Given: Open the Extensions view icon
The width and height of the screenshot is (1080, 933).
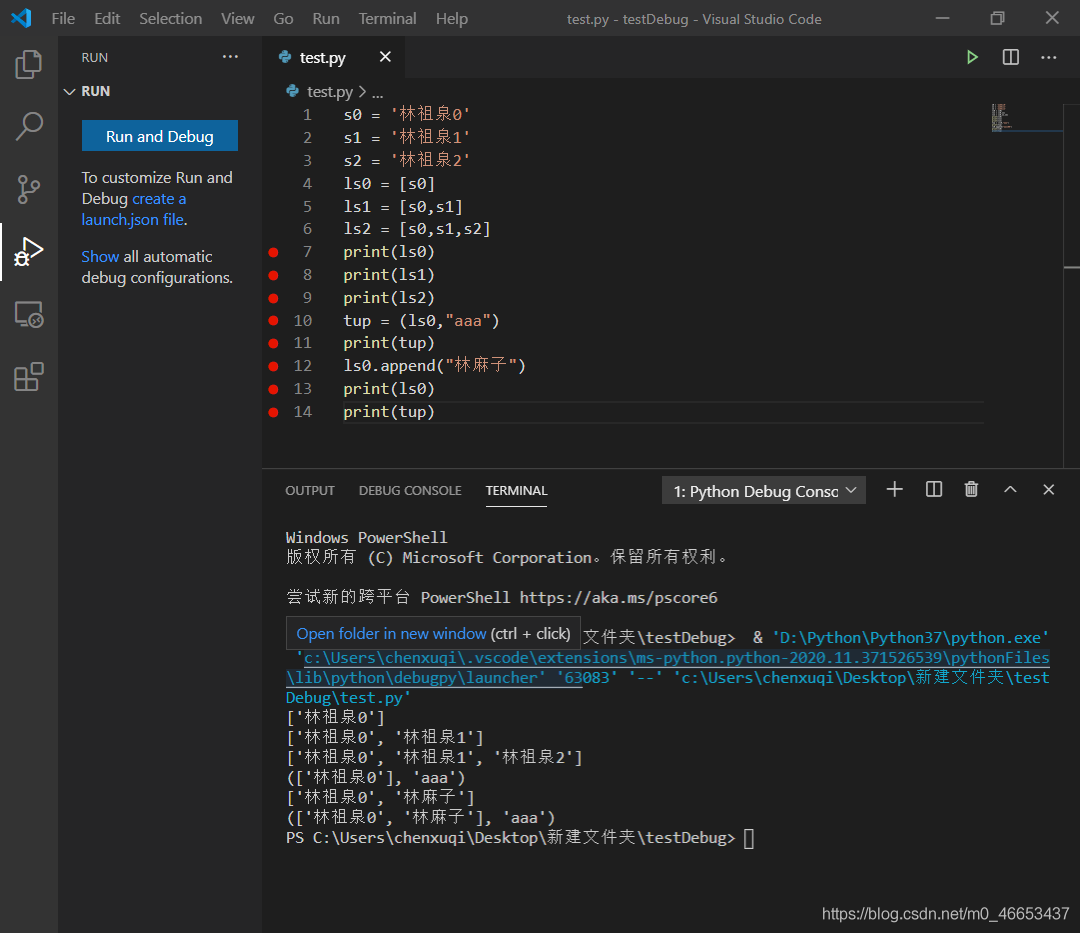Looking at the screenshot, I should pyautogui.click(x=29, y=377).
